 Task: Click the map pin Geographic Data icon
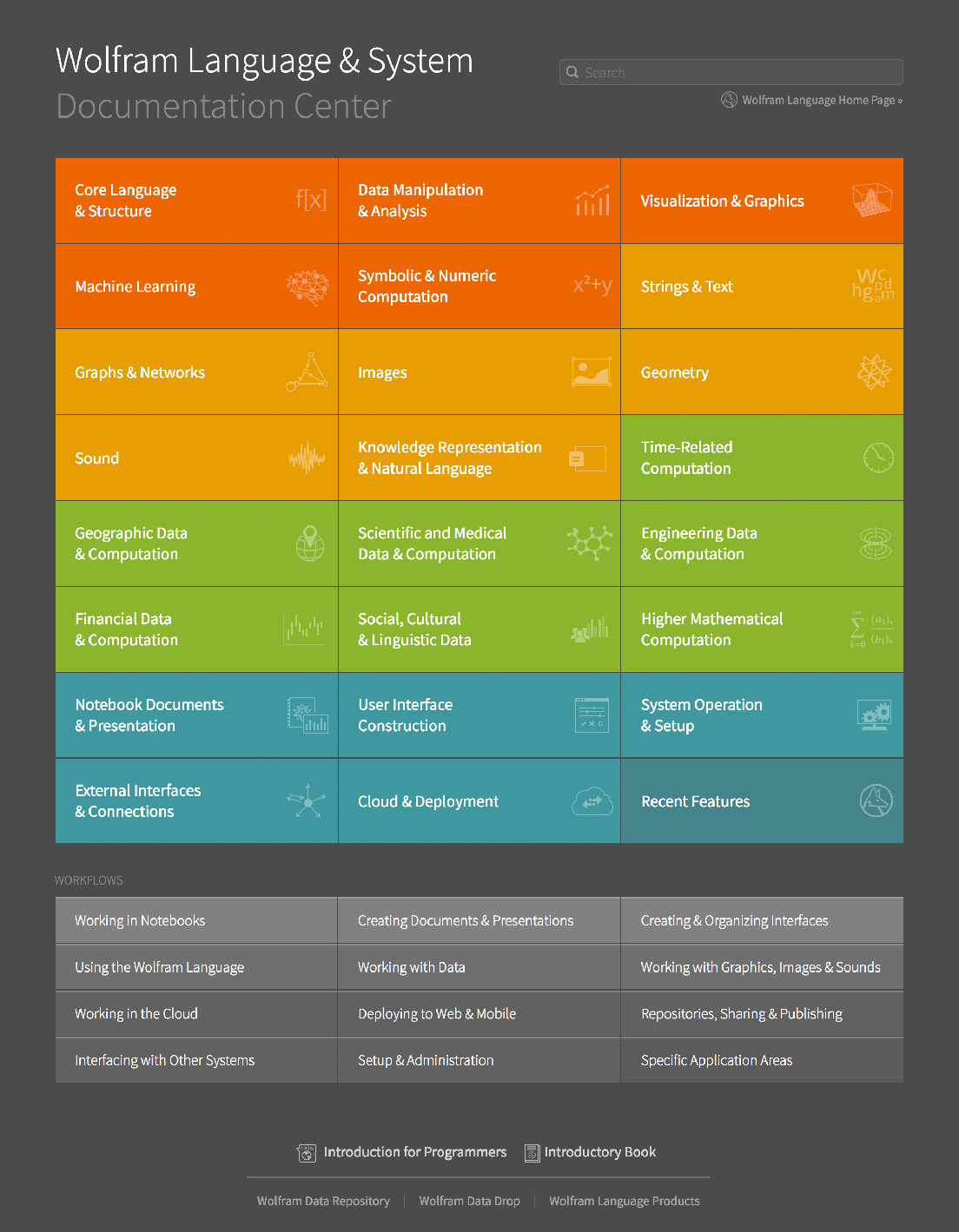[x=310, y=544]
